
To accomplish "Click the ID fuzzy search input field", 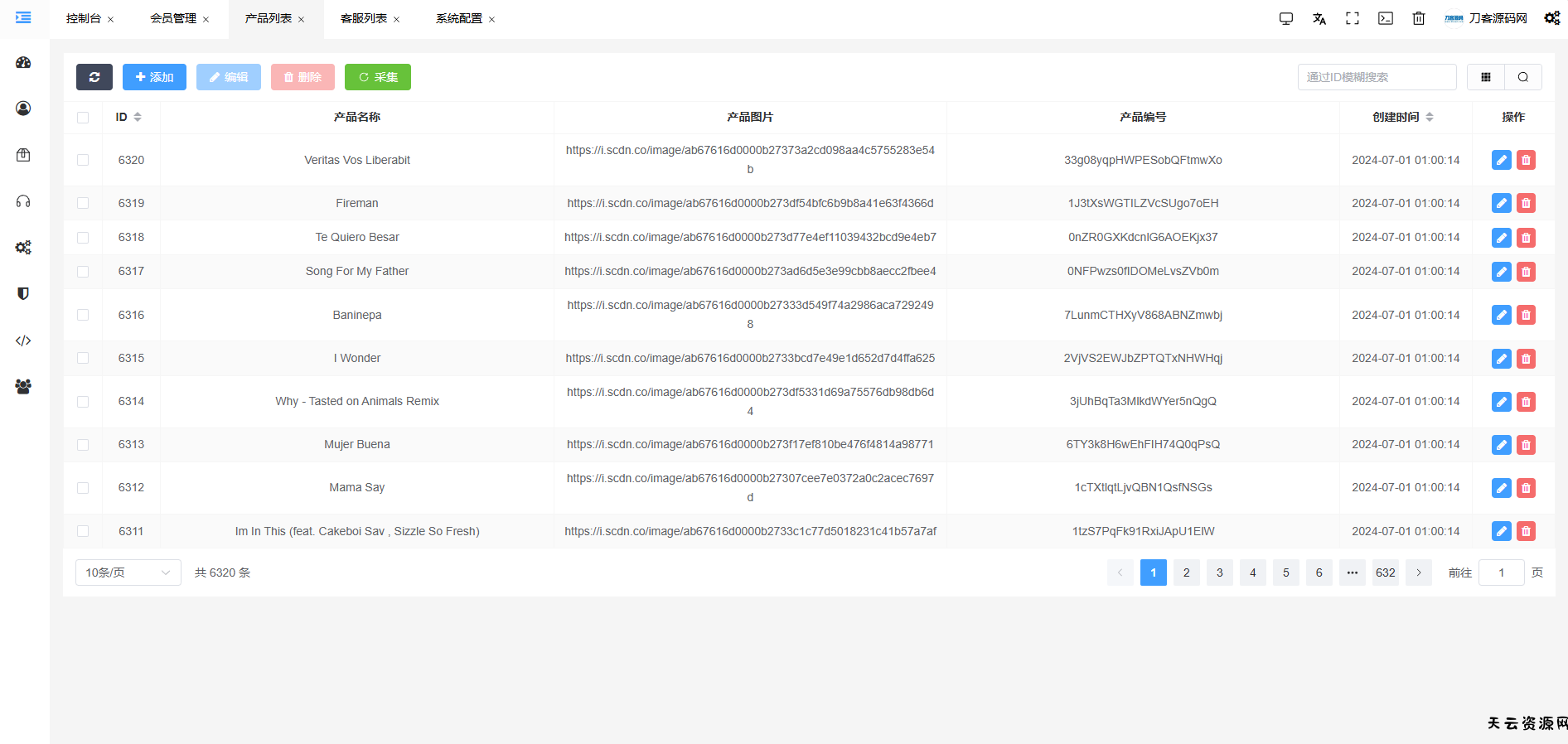I will (1377, 77).
